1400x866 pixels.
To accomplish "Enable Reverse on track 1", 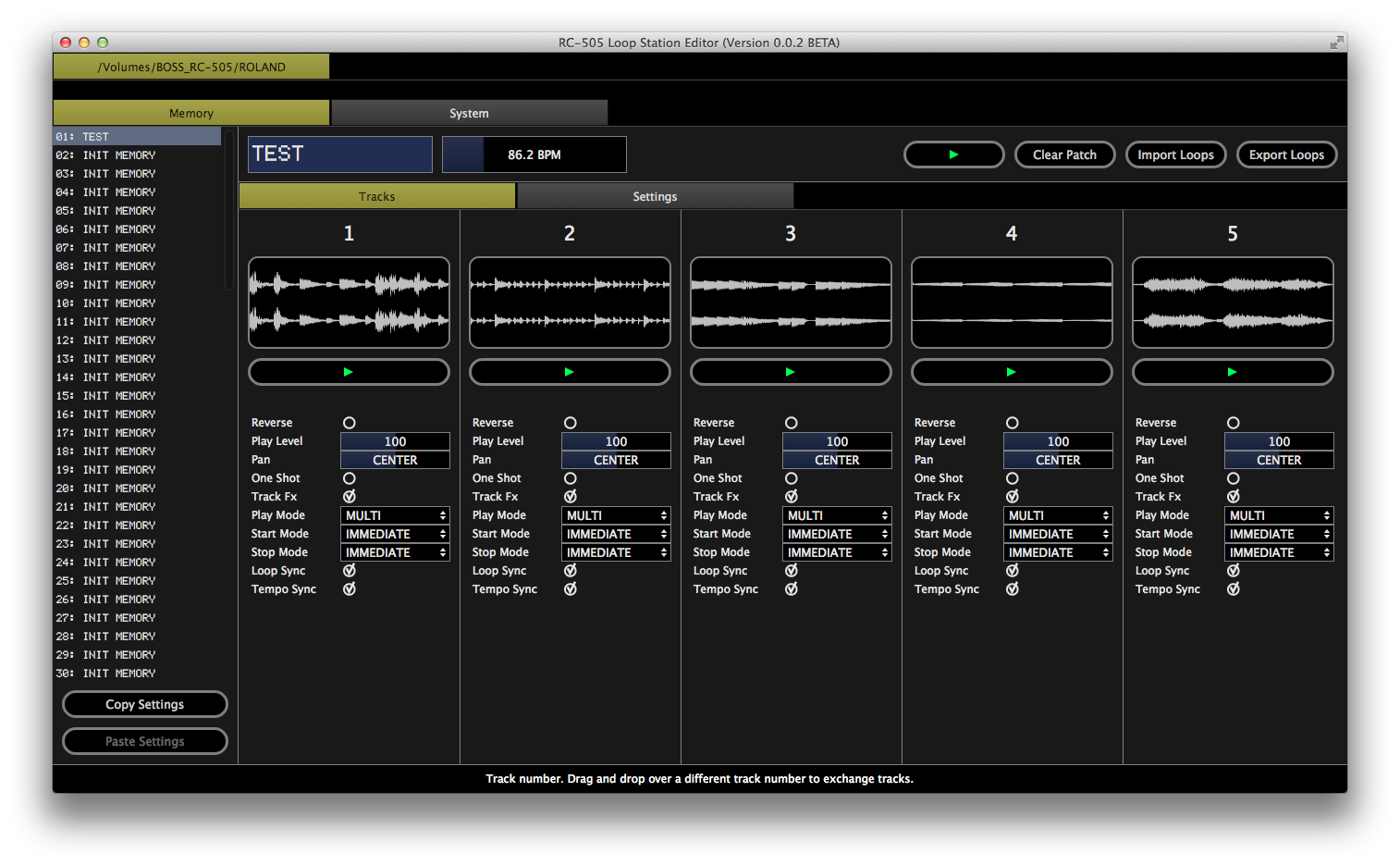I will (x=350, y=423).
